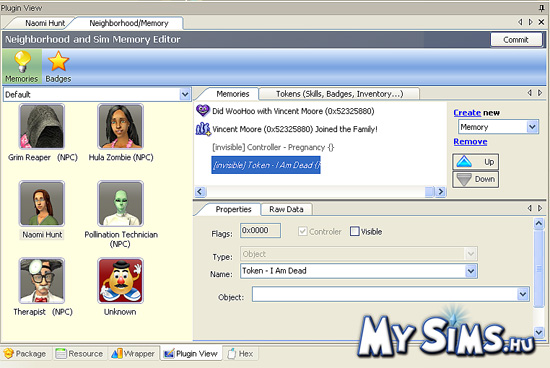Screen dimensions: 550x368
Task: Switch to the Raw Data tab
Action: [x=286, y=209]
